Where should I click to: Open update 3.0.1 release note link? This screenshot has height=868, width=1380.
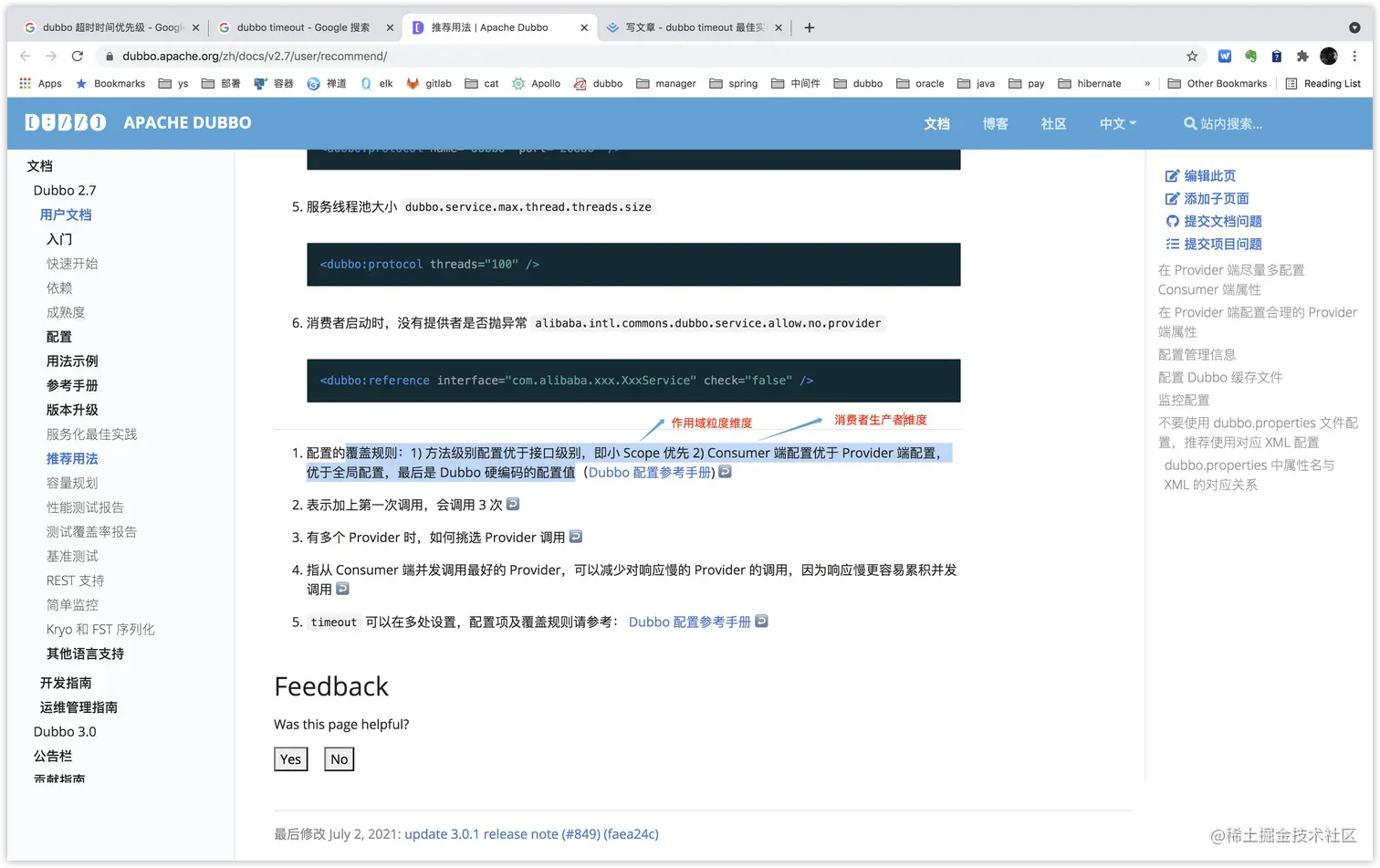point(531,833)
